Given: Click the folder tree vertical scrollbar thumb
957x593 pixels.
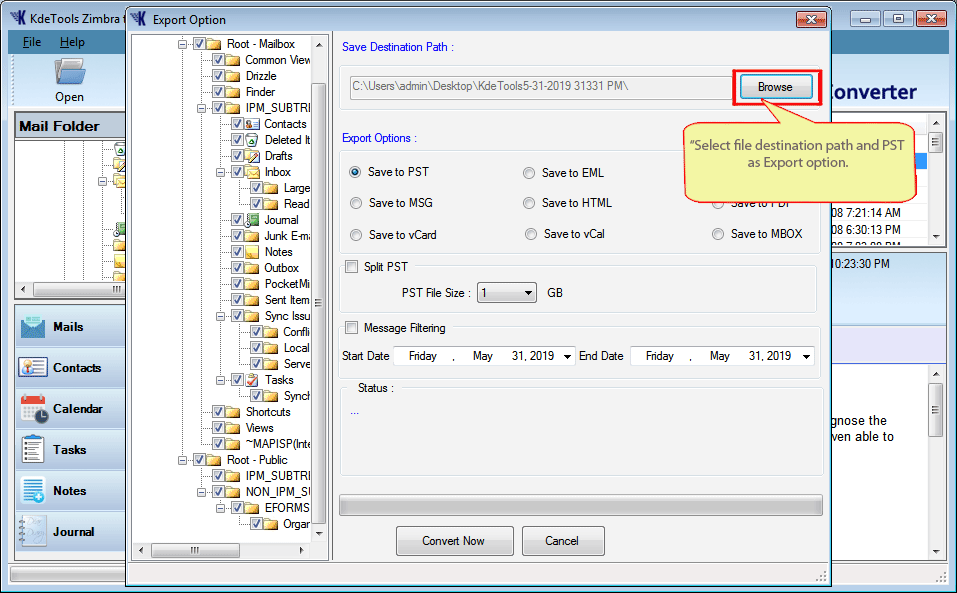Looking at the screenshot, I should (319, 303).
